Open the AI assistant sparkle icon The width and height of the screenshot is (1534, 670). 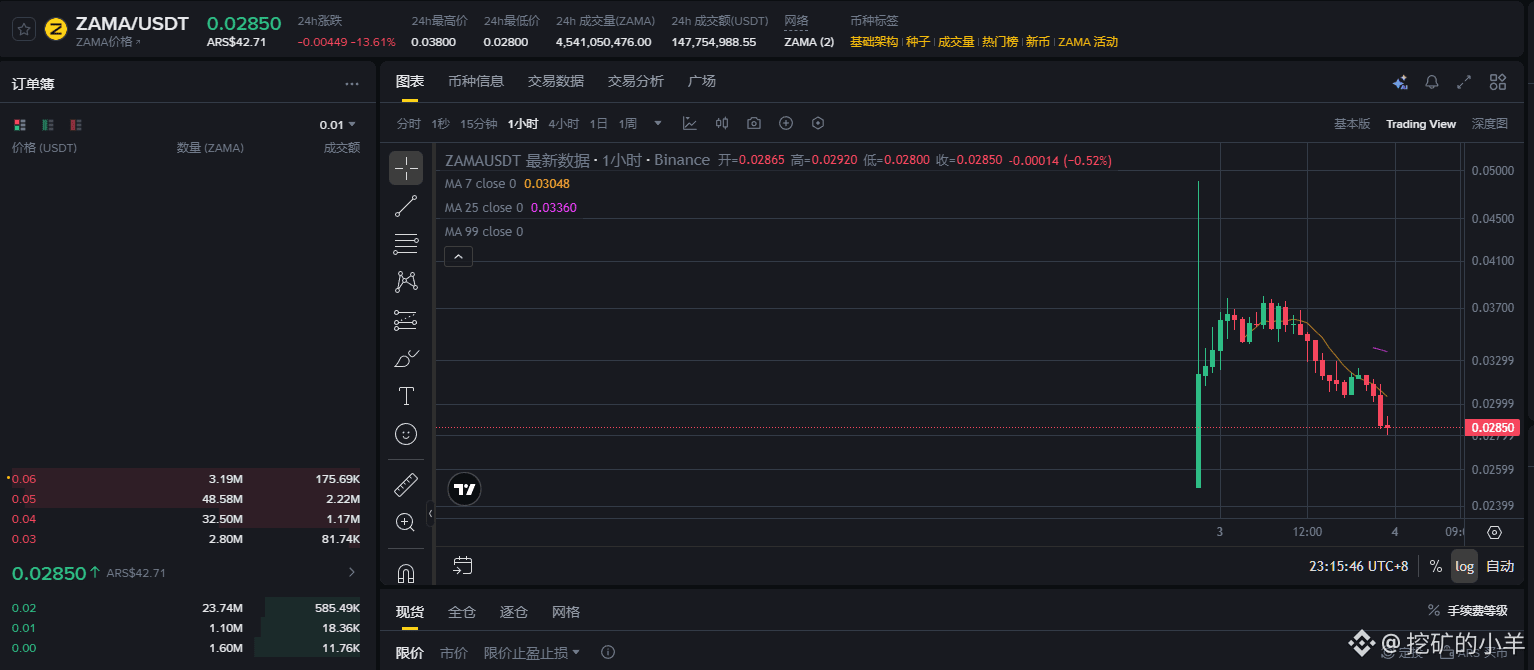[1400, 82]
